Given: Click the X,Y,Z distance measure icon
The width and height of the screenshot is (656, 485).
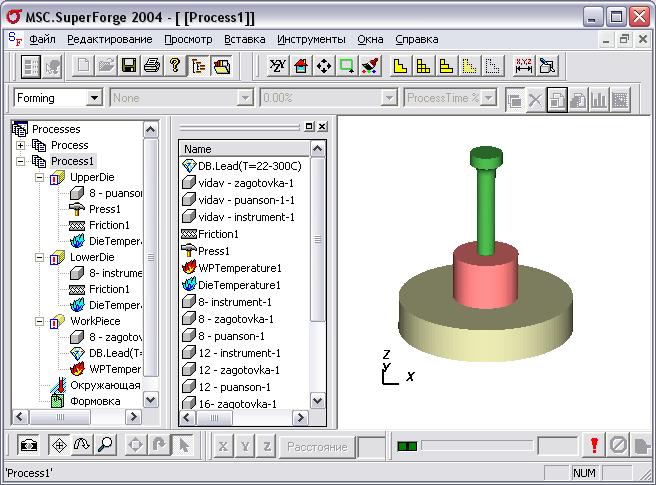Looking at the screenshot, I should 523,66.
